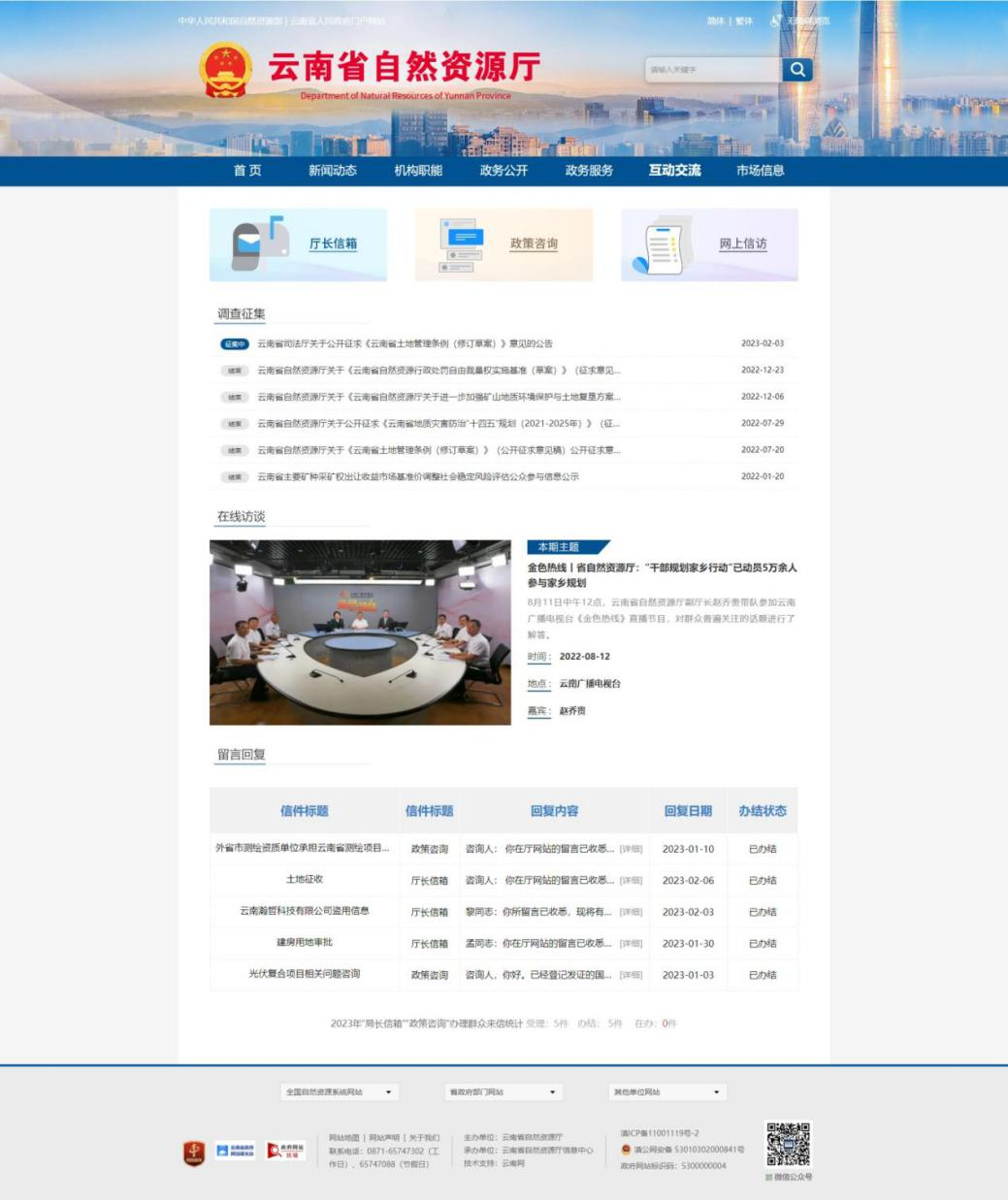The height and width of the screenshot is (1200, 1008).
Task: Click the WeChat QR code image
Action: click(x=788, y=1145)
